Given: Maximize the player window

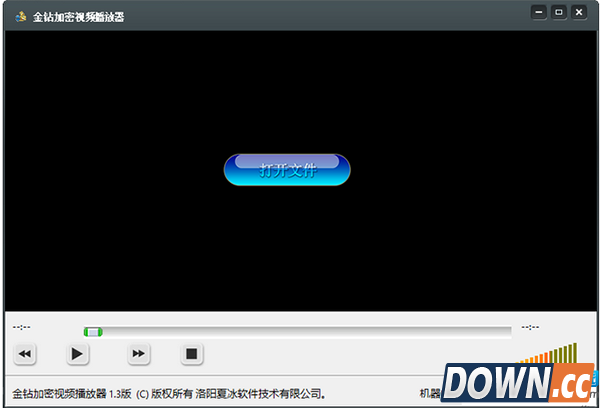Looking at the screenshot, I should point(559,12).
